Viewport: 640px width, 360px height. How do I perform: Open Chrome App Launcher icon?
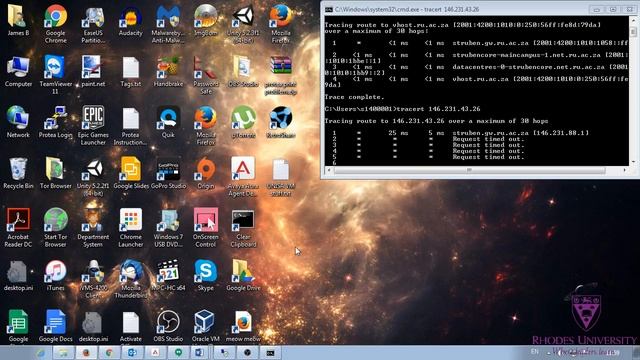(x=131, y=228)
